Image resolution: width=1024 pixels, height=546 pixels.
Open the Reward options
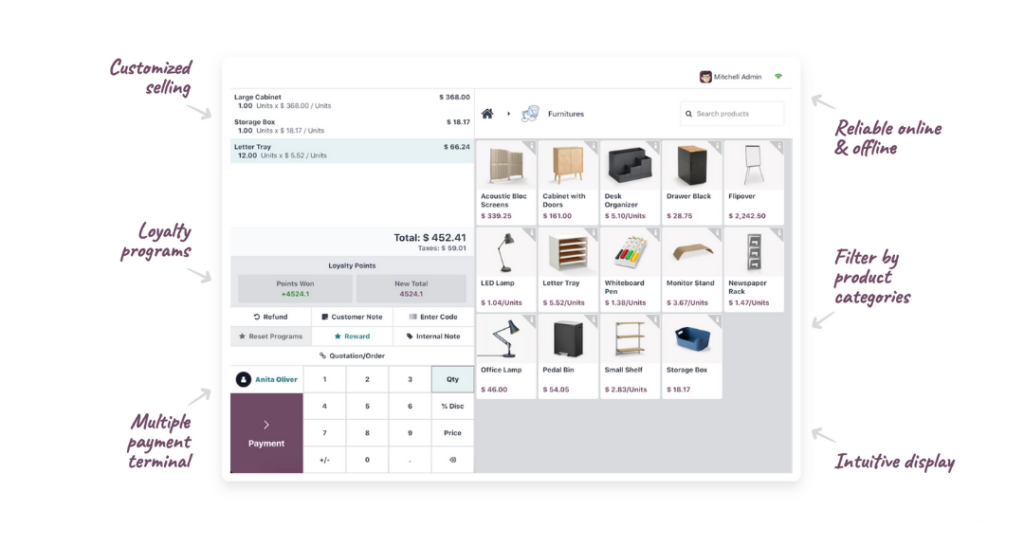coord(352,336)
